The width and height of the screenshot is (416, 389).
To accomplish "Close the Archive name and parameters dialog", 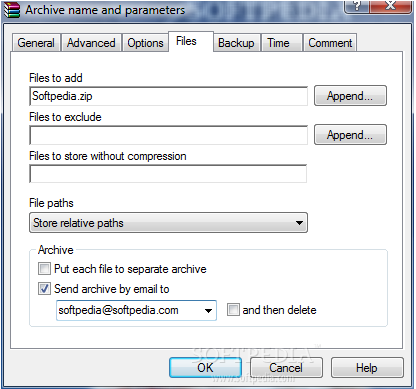I will tap(390, 6).
